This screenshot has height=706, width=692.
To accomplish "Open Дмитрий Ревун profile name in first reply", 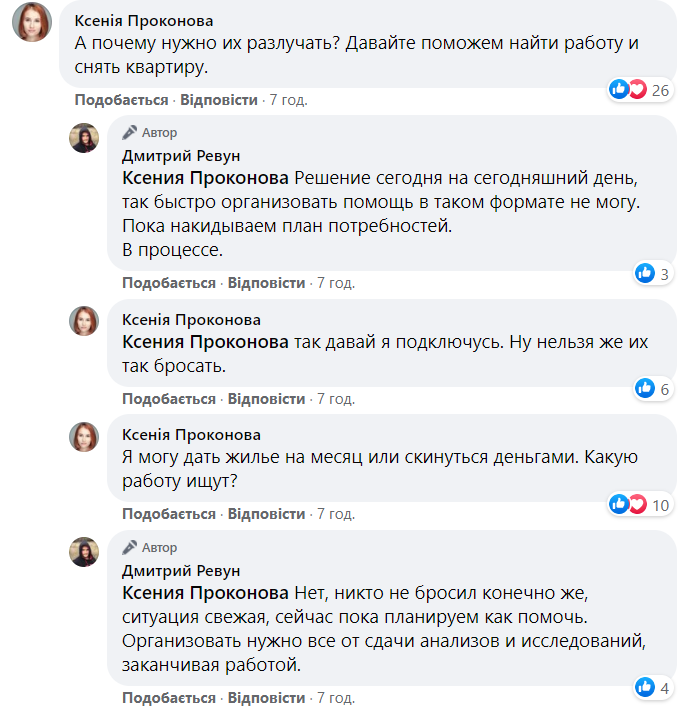I will [x=181, y=155].
